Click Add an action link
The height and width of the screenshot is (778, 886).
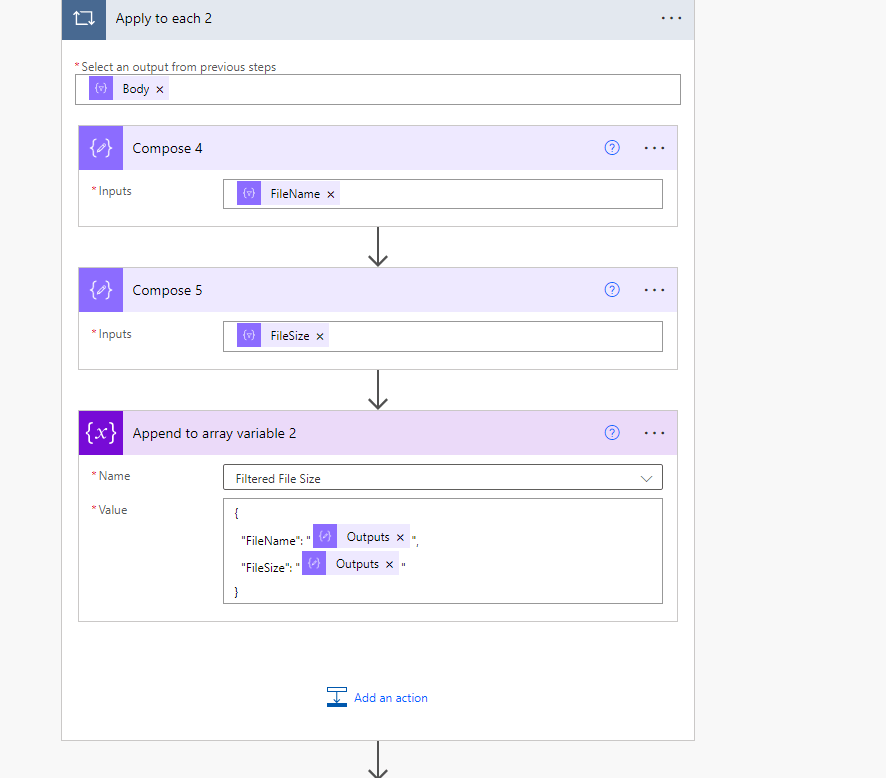tap(390, 698)
